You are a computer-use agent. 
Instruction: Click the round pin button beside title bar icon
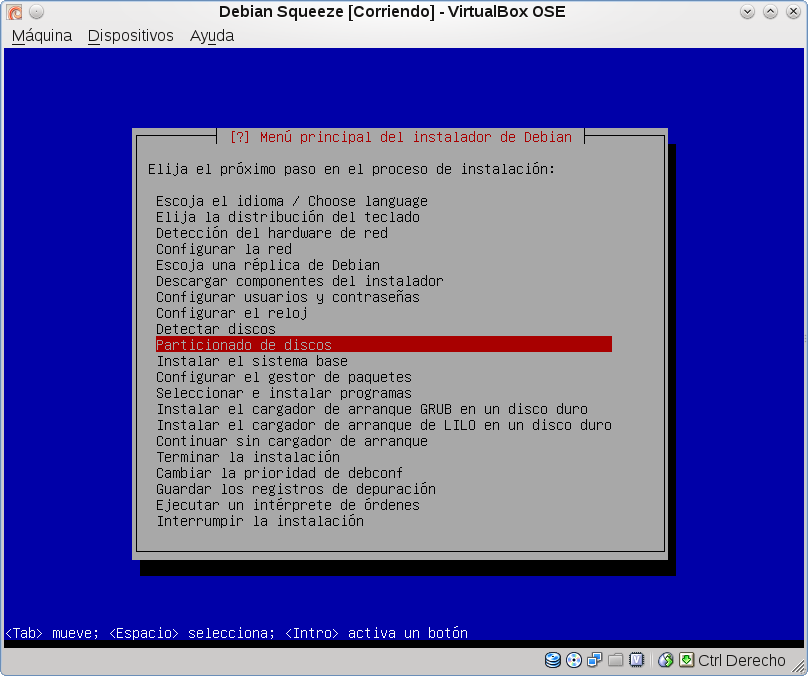click(36, 11)
